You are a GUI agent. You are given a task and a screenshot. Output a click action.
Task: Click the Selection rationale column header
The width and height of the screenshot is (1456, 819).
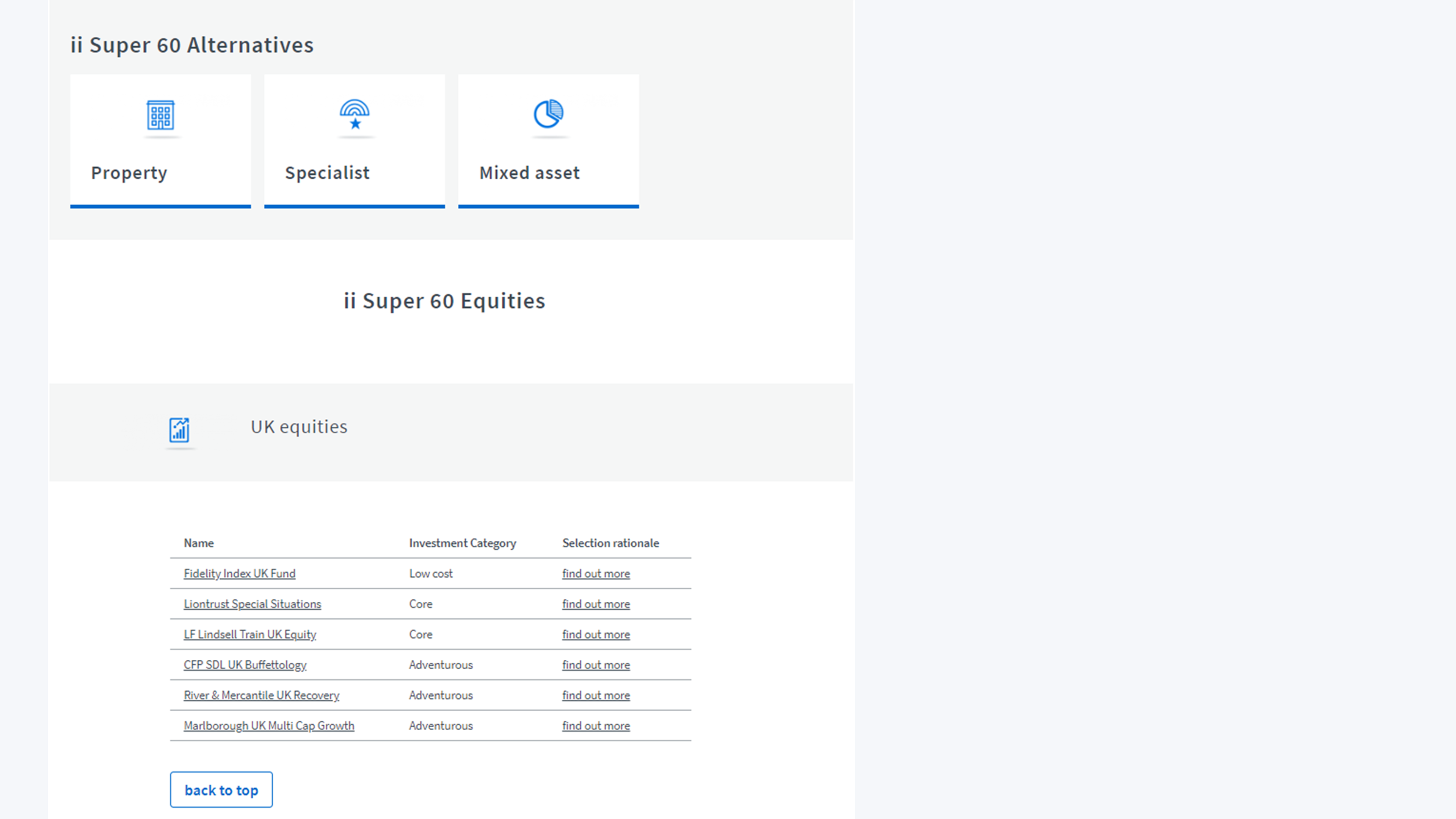(x=610, y=543)
